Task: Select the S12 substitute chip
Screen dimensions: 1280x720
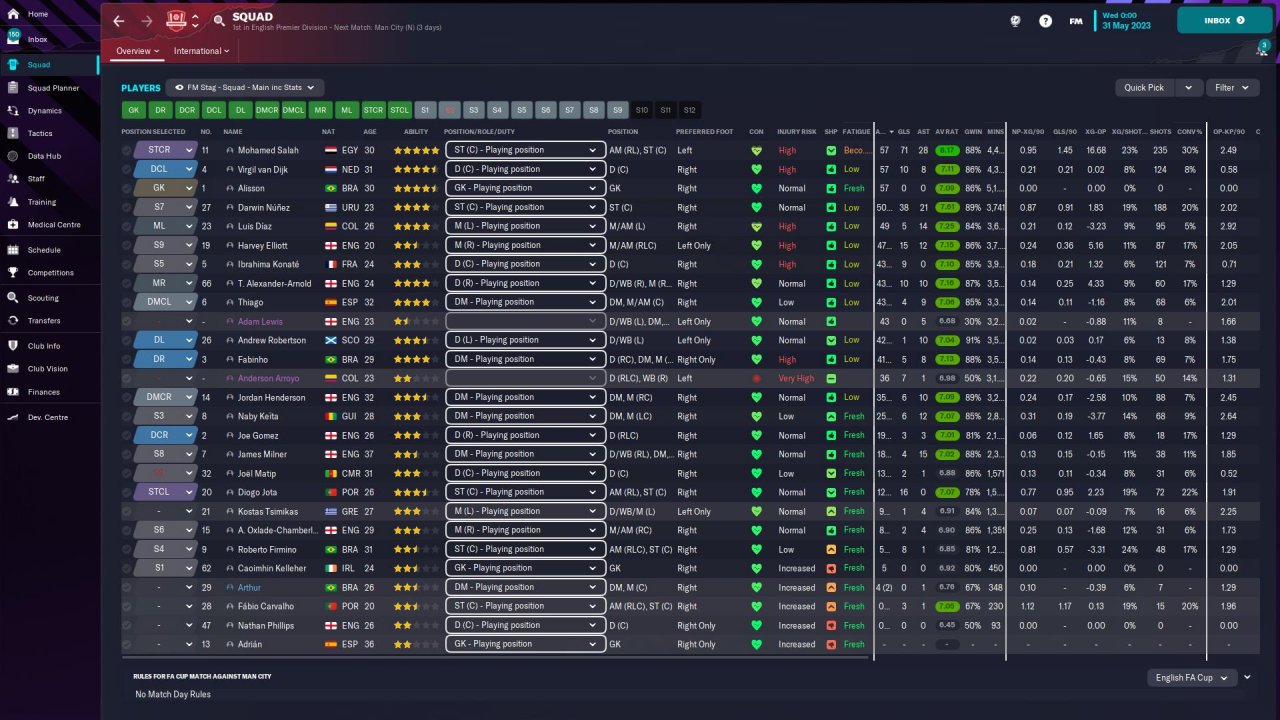Action: 690,110
